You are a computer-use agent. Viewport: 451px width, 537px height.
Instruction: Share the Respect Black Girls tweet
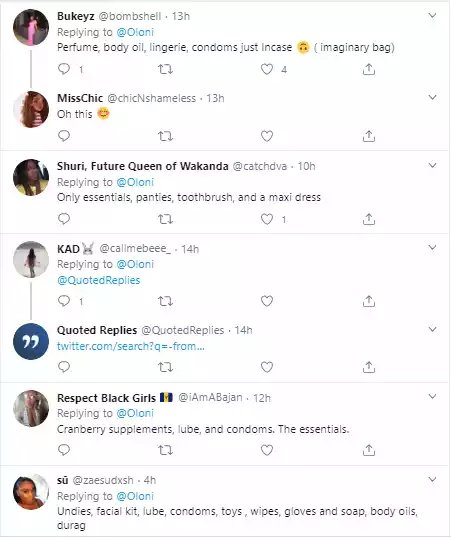pos(369,450)
